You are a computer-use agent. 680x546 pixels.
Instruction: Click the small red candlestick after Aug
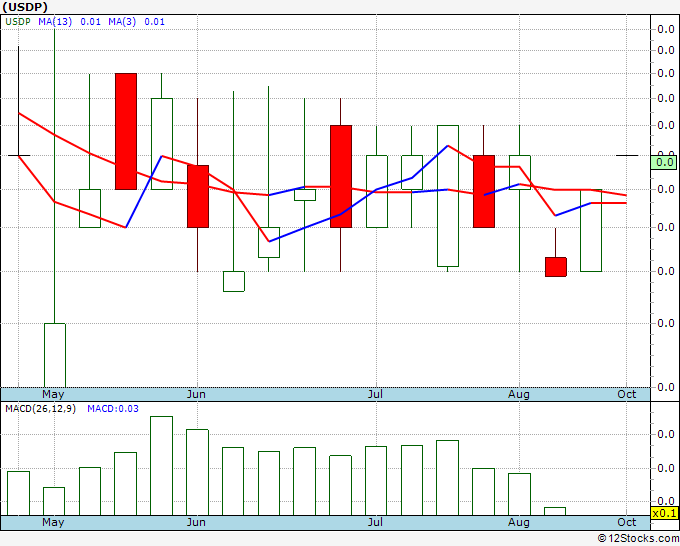pyautogui.click(x=556, y=267)
